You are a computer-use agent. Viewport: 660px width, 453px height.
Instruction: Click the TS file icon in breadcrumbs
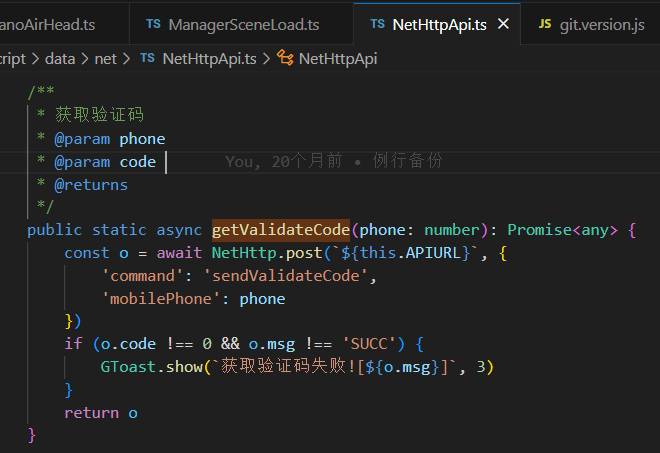(x=147, y=59)
